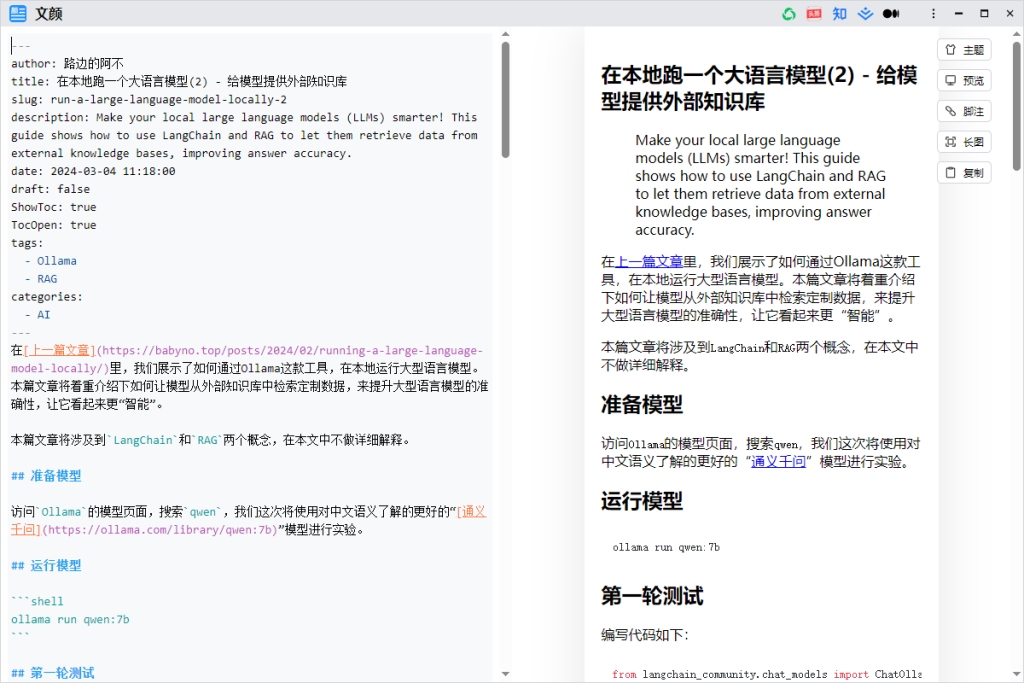Click the '编写代码如下:' text in preview
The height and width of the screenshot is (683, 1024).
[x=645, y=635]
